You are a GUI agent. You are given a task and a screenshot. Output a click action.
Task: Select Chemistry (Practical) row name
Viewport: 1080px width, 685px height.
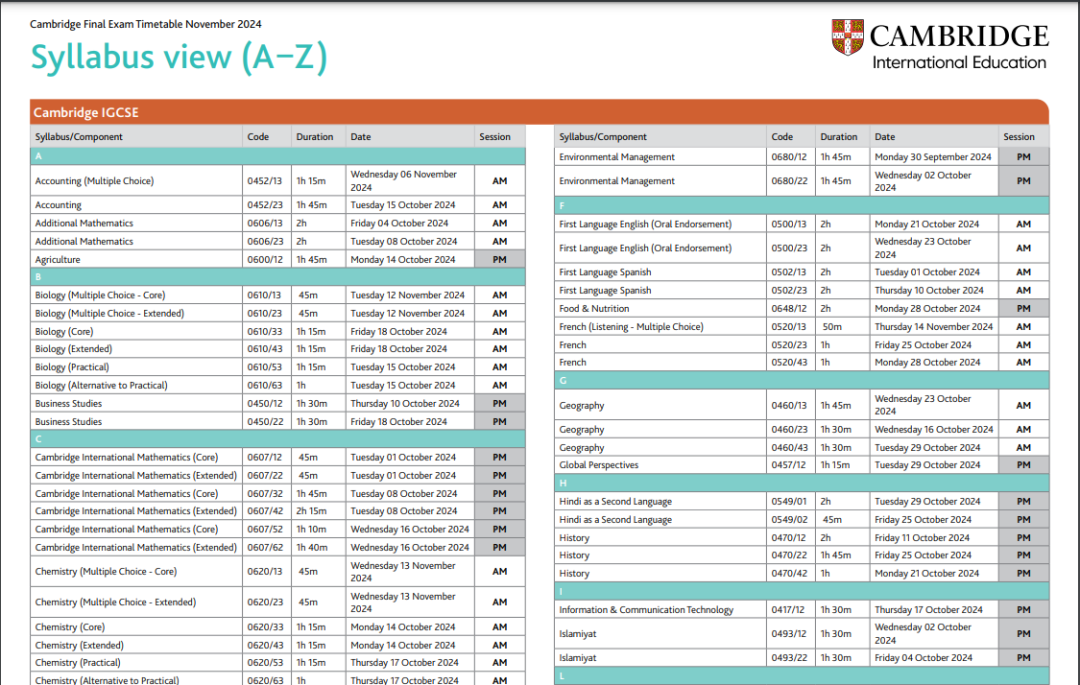pos(77,663)
